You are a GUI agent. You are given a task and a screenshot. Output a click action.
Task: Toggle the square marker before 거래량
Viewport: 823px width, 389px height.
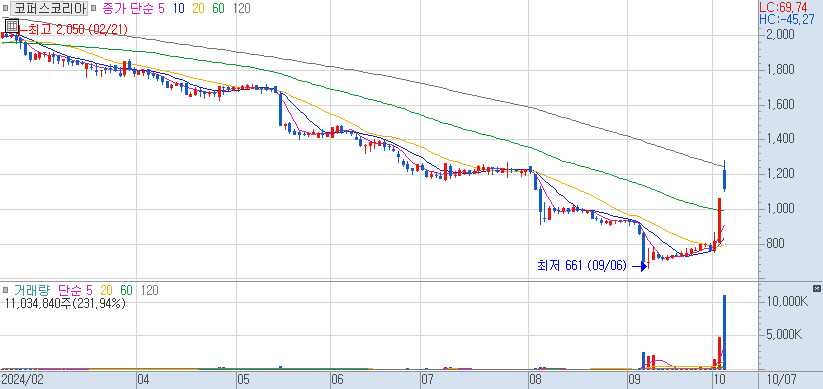click(5, 290)
